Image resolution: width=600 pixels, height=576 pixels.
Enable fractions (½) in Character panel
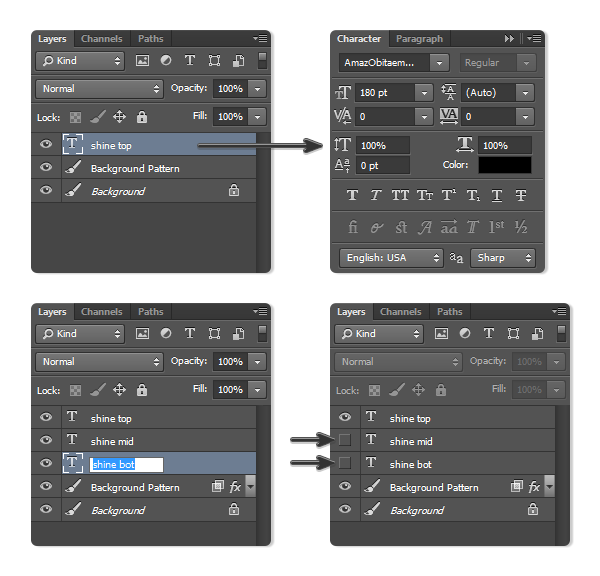521,227
